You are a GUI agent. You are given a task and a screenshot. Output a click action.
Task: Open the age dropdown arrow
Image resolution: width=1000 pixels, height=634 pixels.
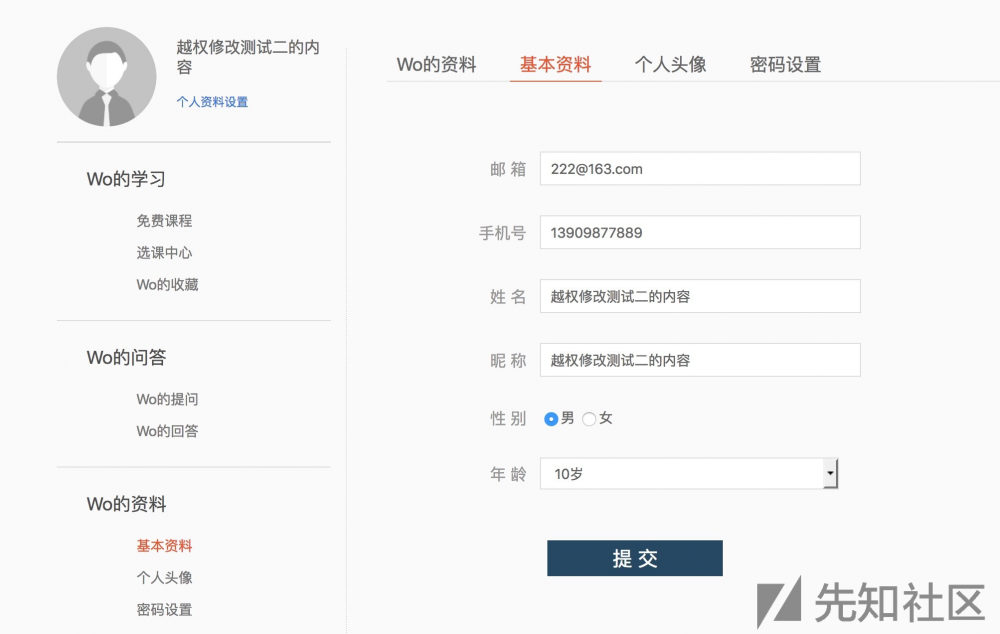(831, 473)
